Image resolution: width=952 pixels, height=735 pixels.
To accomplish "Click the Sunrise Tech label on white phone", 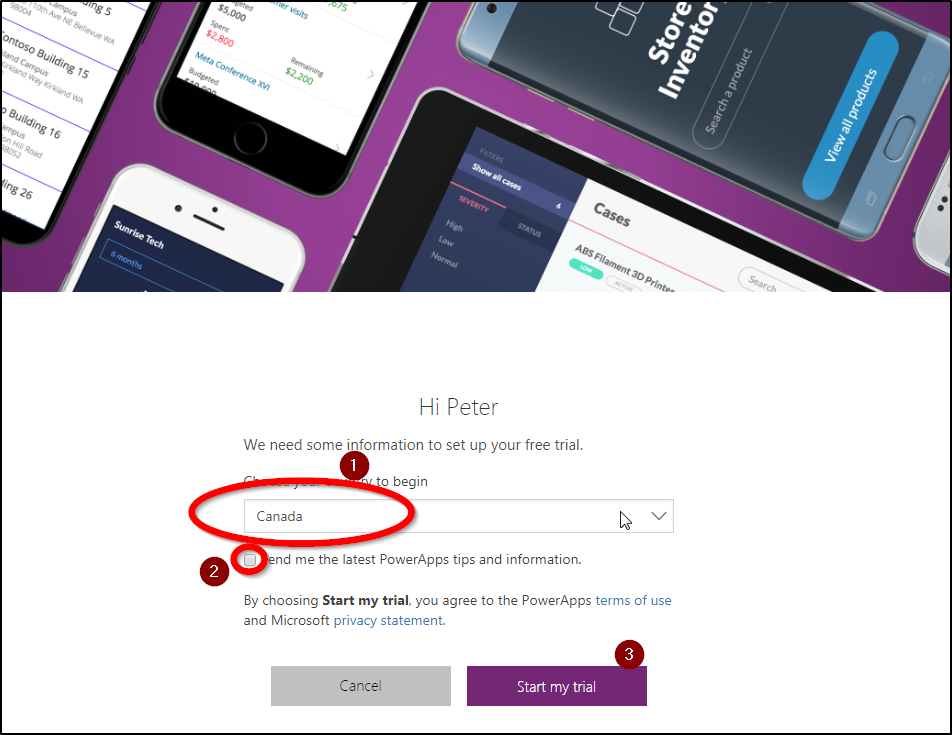I will [139, 234].
